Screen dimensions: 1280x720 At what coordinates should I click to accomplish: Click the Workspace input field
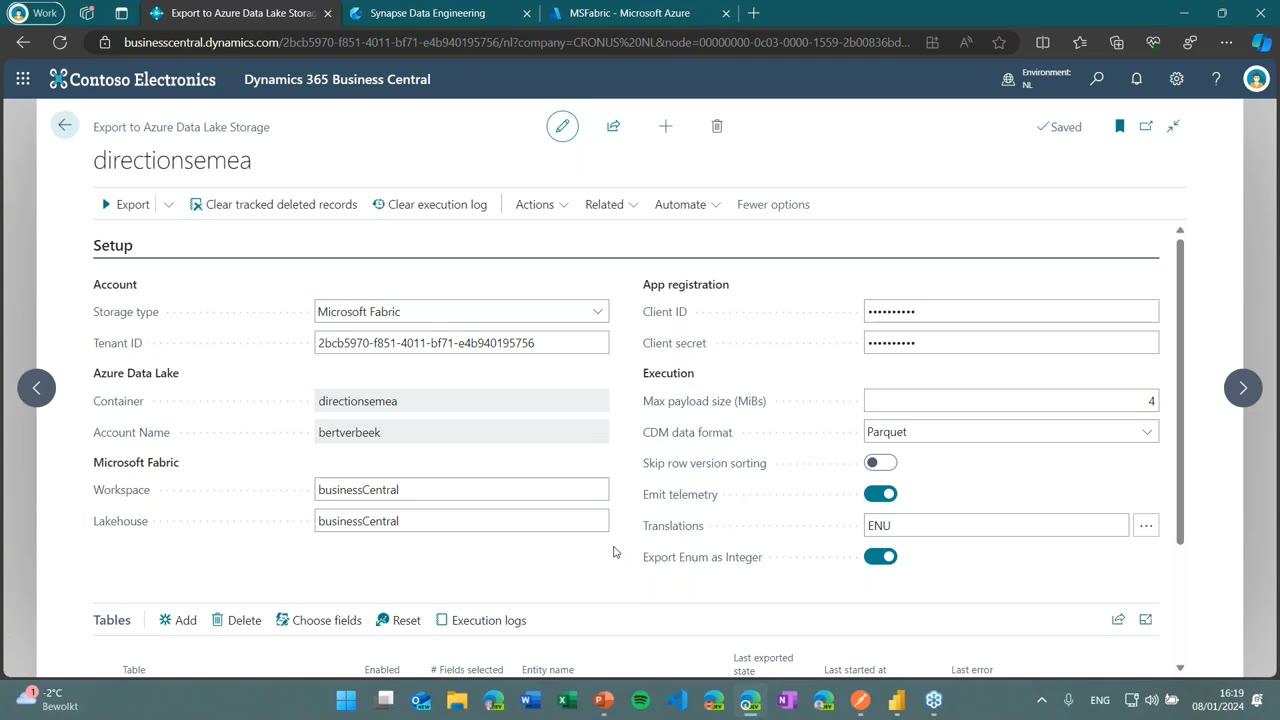[462, 490]
